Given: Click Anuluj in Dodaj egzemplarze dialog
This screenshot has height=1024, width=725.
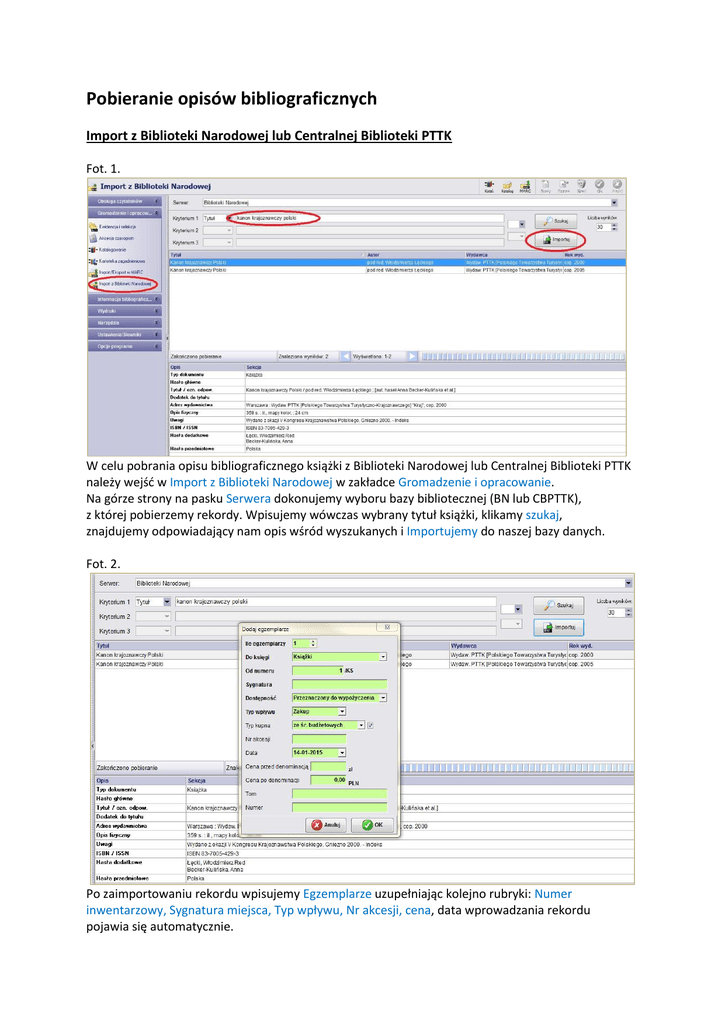Looking at the screenshot, I should 327,825.
